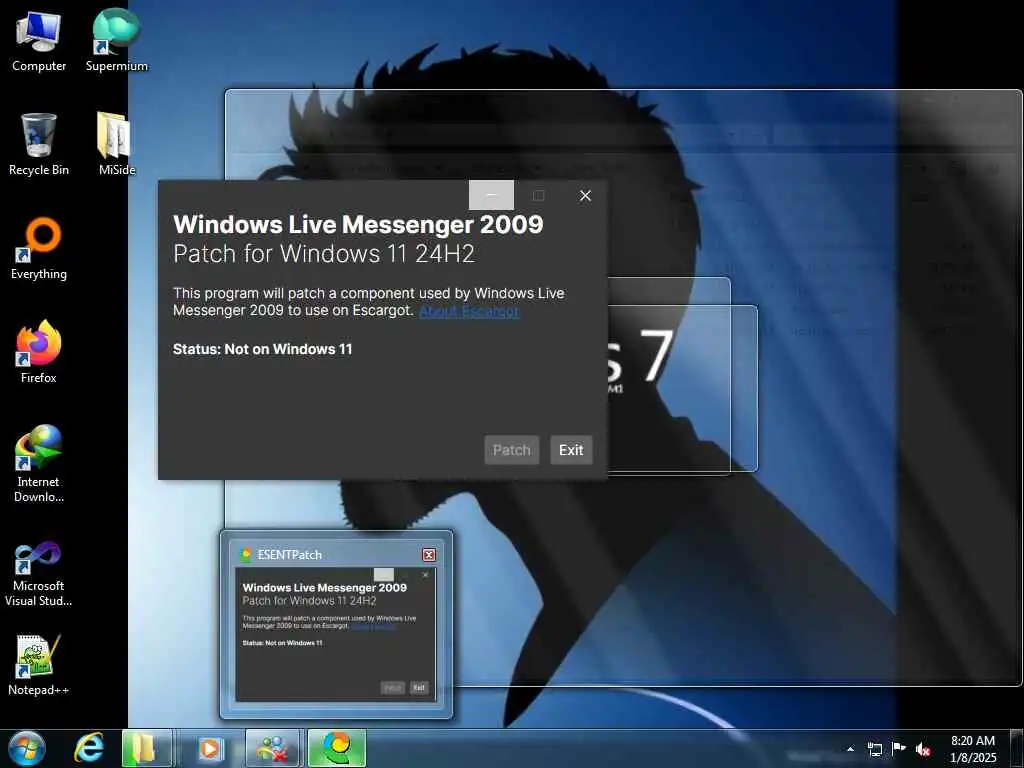Click the maximize box in patch dialog
The image size is (1024, 768).
(x=538, y=195)
